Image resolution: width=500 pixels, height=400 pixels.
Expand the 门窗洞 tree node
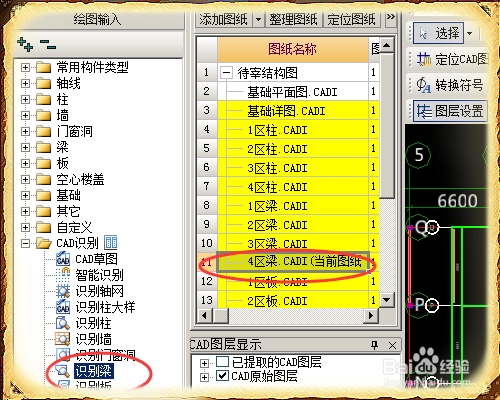[25, 131]
